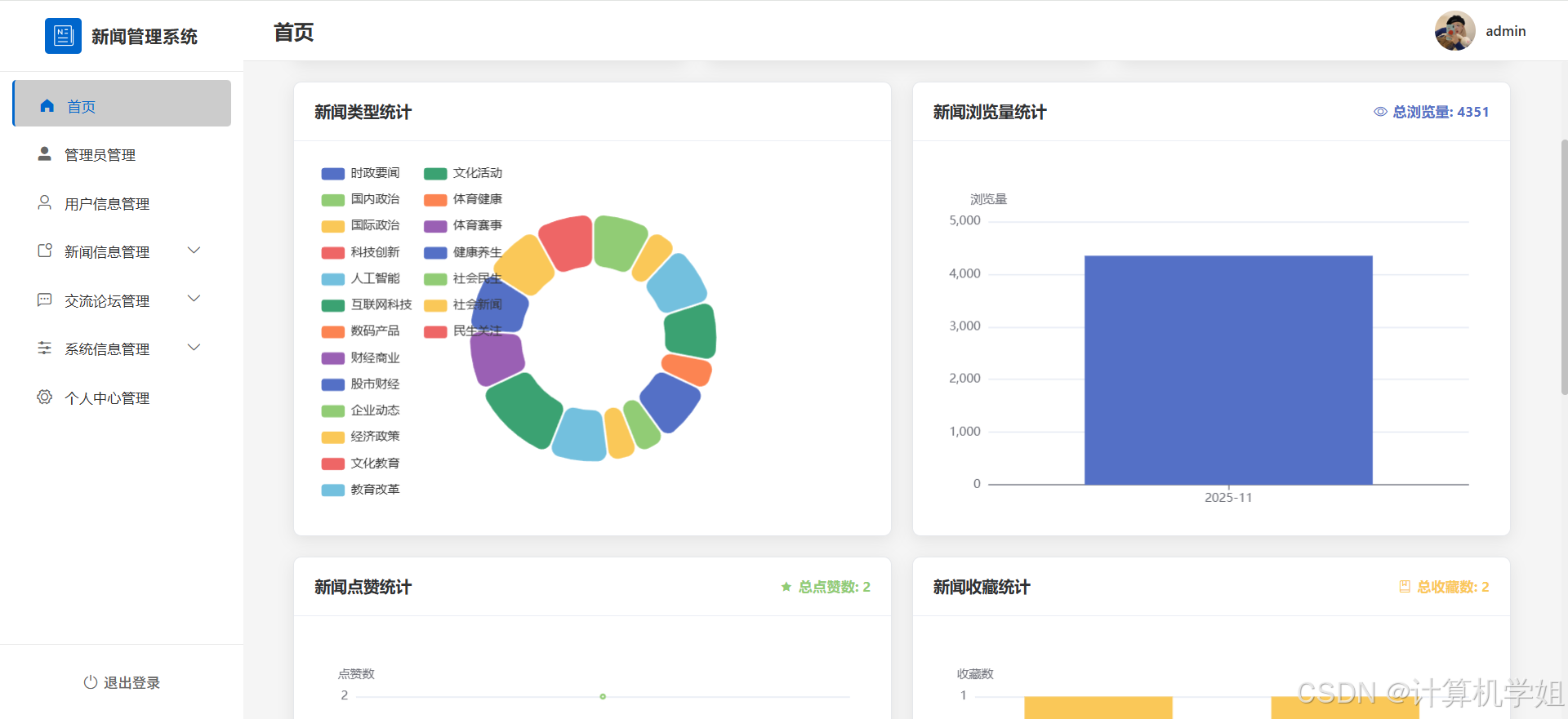Toggle the 科技创新 legend entry
This screenshot has height=719, width=1568.
click(361, 252)
